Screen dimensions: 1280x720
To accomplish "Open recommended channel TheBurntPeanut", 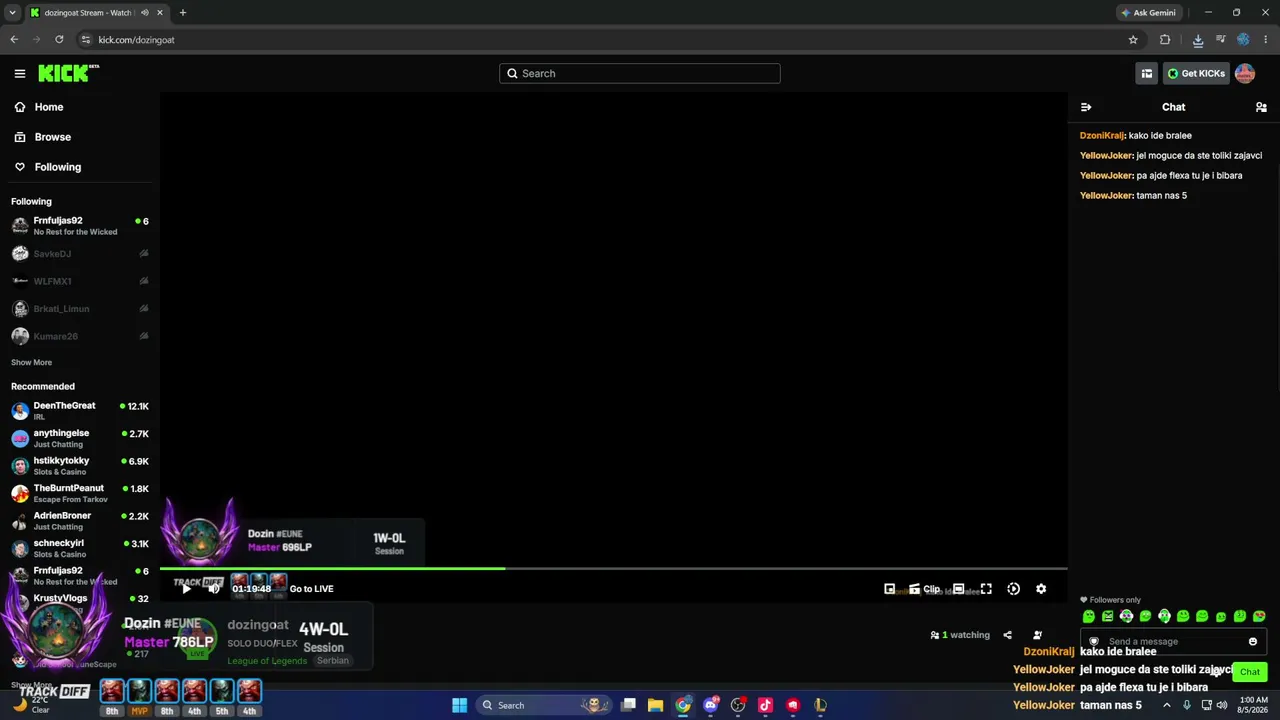I will coord(80,493).
